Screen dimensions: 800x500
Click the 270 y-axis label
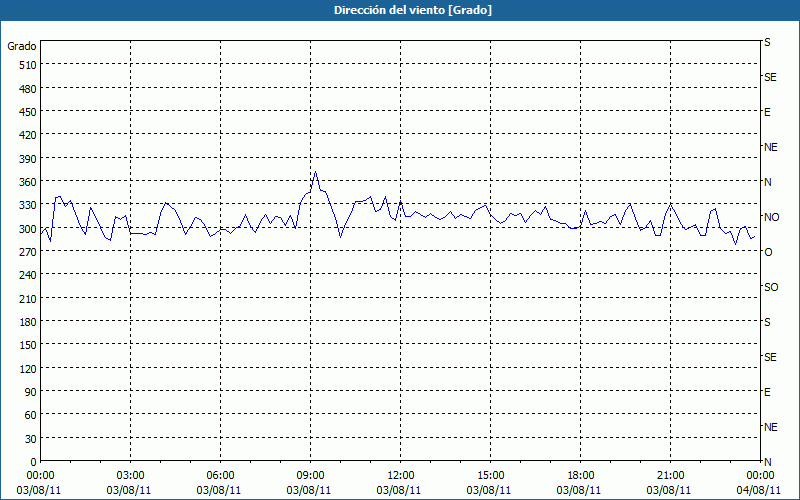28,252
